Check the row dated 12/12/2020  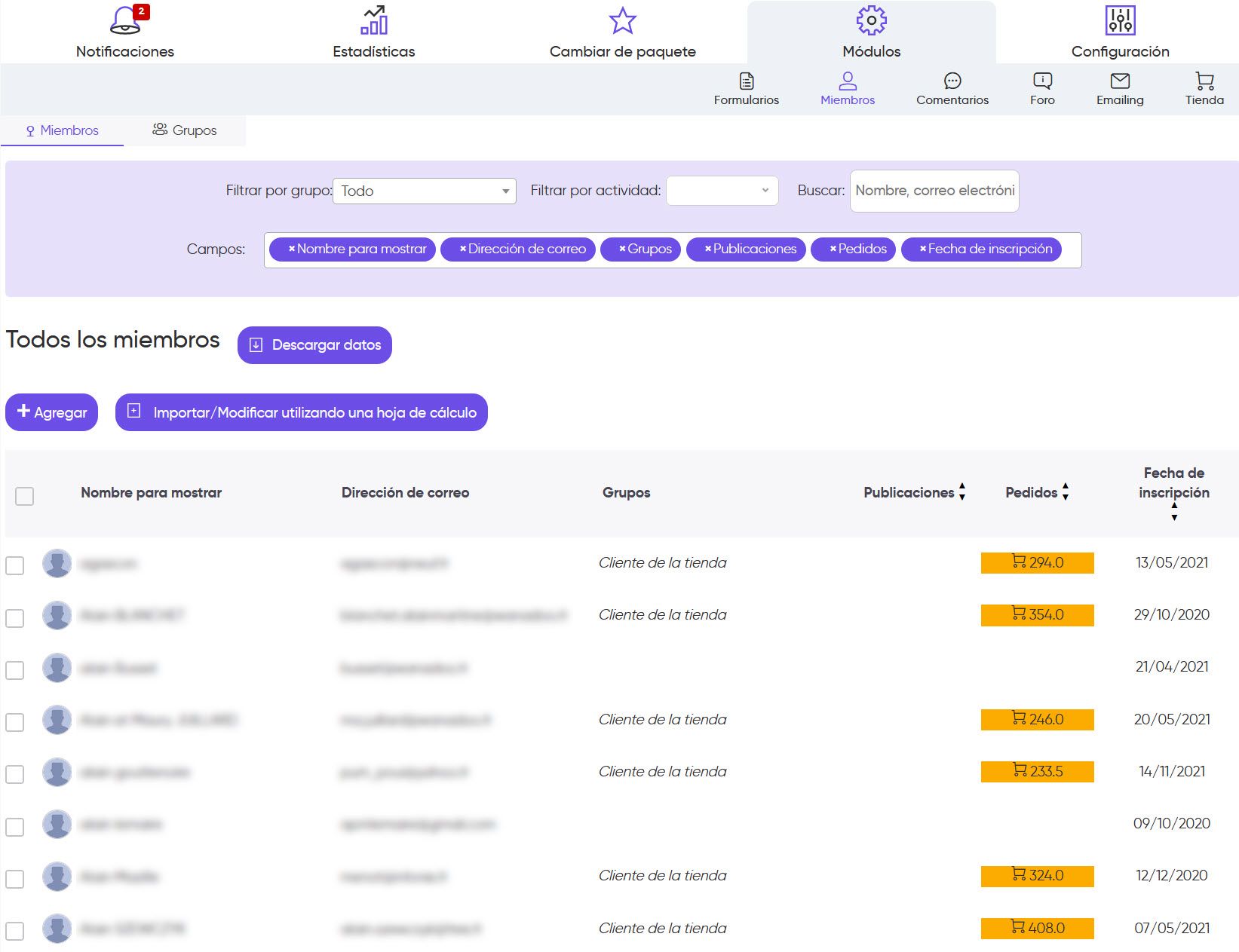[15, 879]
